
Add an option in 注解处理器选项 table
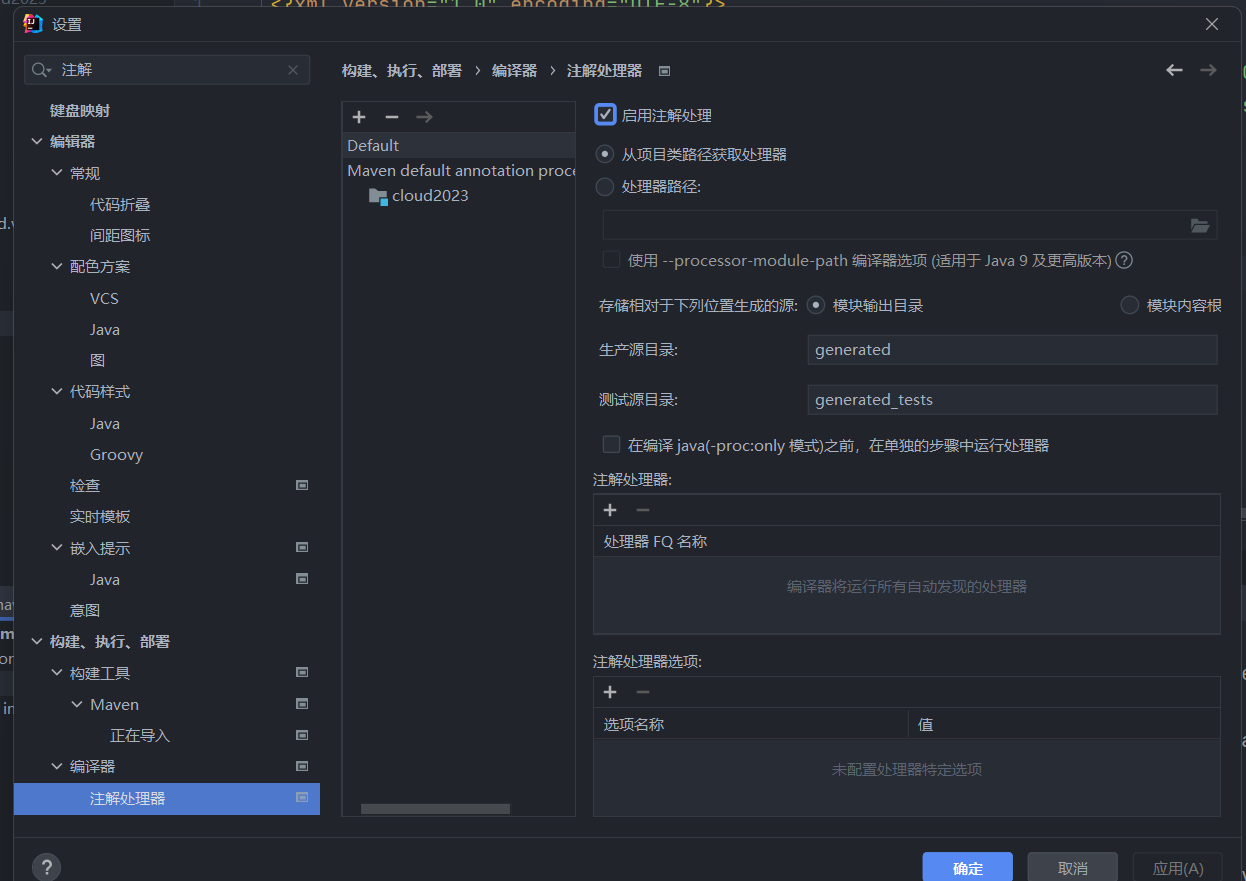pos(610,692)
